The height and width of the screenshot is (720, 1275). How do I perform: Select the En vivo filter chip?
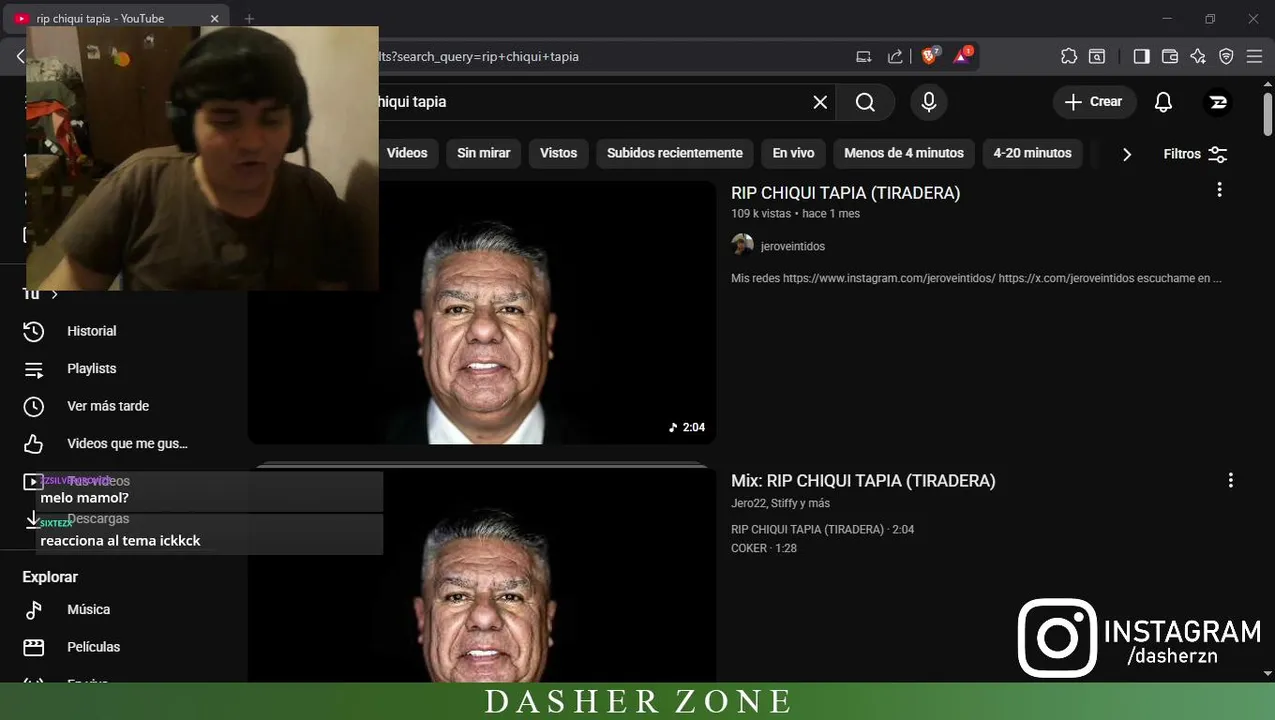pyautogui.click(x=793, y=153)
